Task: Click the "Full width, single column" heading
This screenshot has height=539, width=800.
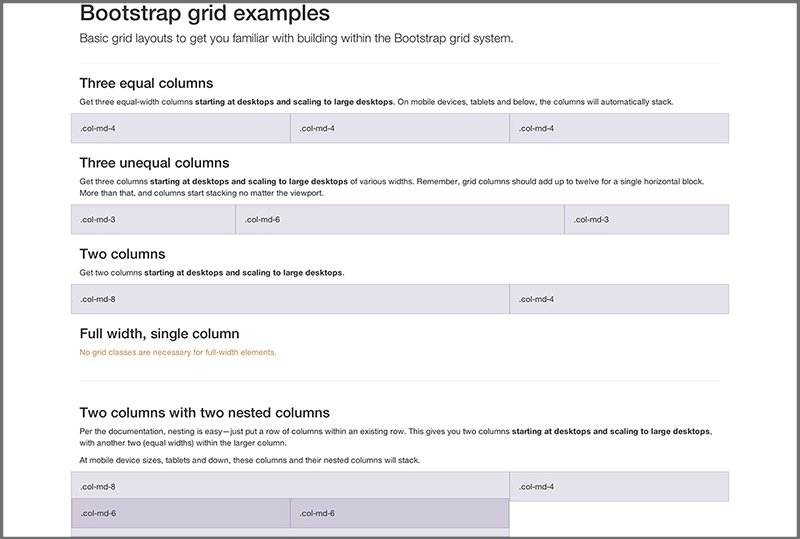Action: click(159, 333)
